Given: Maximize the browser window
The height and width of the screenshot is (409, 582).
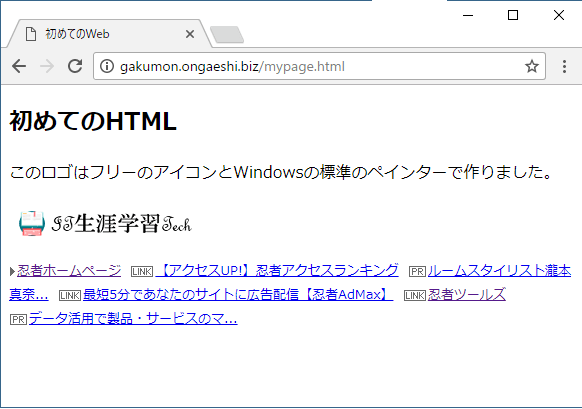Looking at the screenshot, I should (513, 15).
